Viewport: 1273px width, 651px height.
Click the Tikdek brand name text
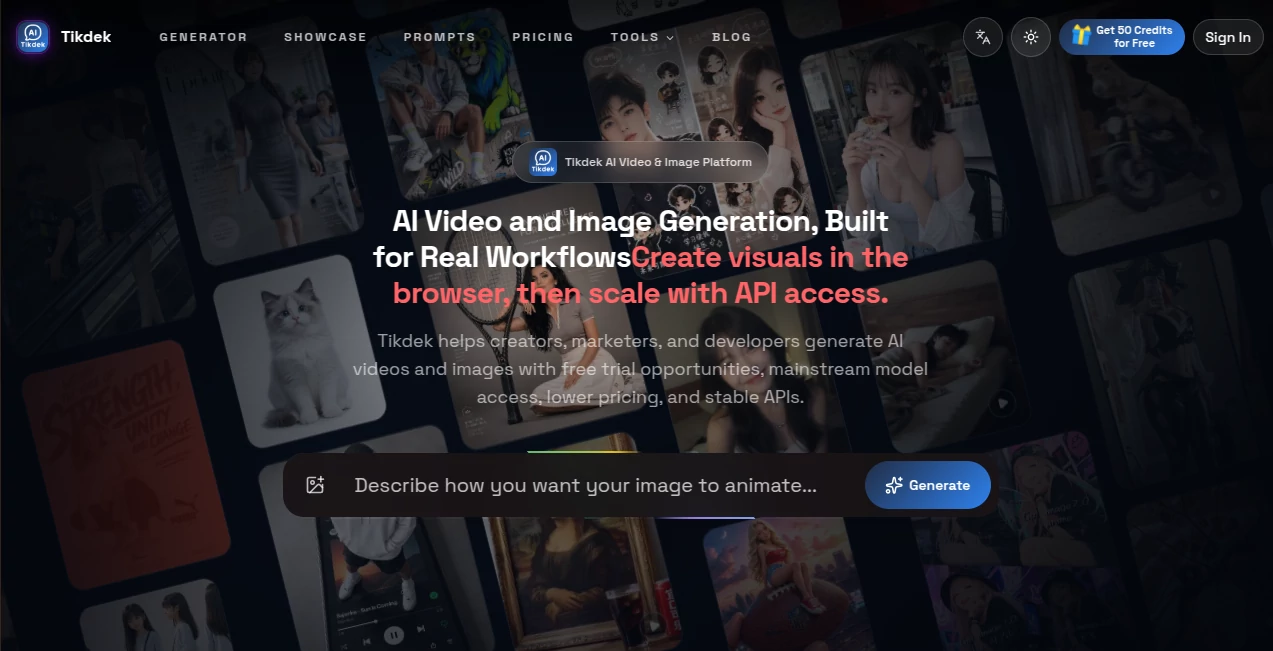tap(86, 37)
